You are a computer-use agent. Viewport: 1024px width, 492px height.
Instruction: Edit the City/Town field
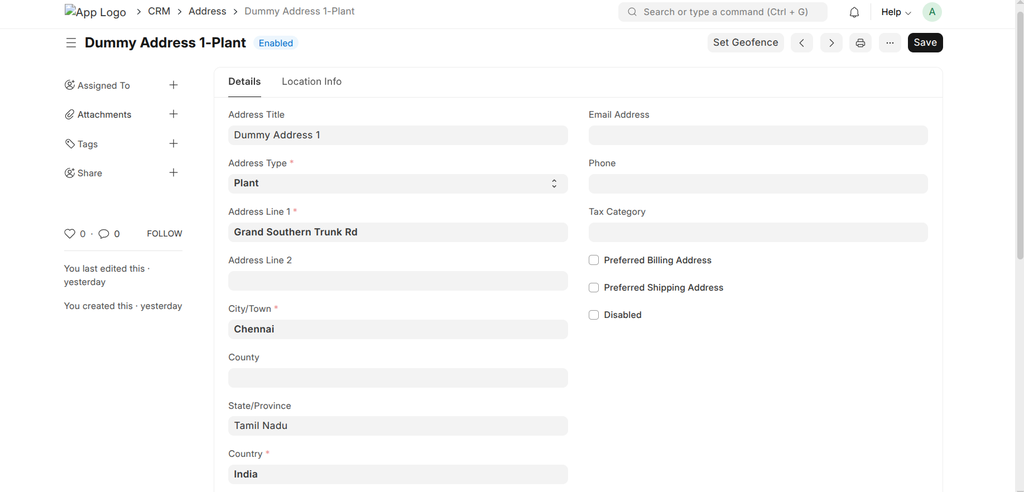[x=398, y=329]
